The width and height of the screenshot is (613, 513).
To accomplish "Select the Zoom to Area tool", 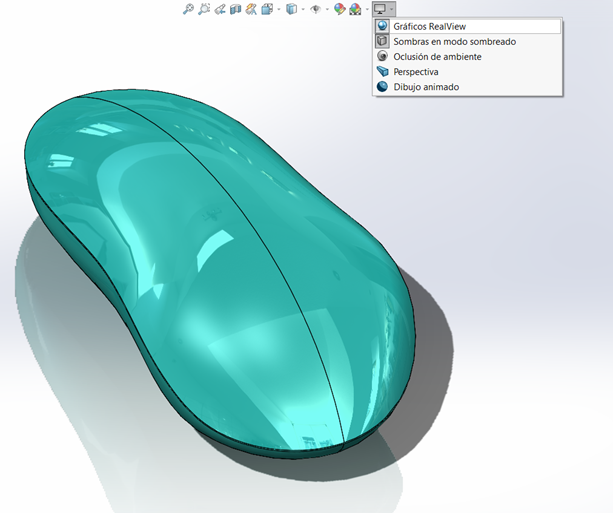I will [x=204, y=9].
